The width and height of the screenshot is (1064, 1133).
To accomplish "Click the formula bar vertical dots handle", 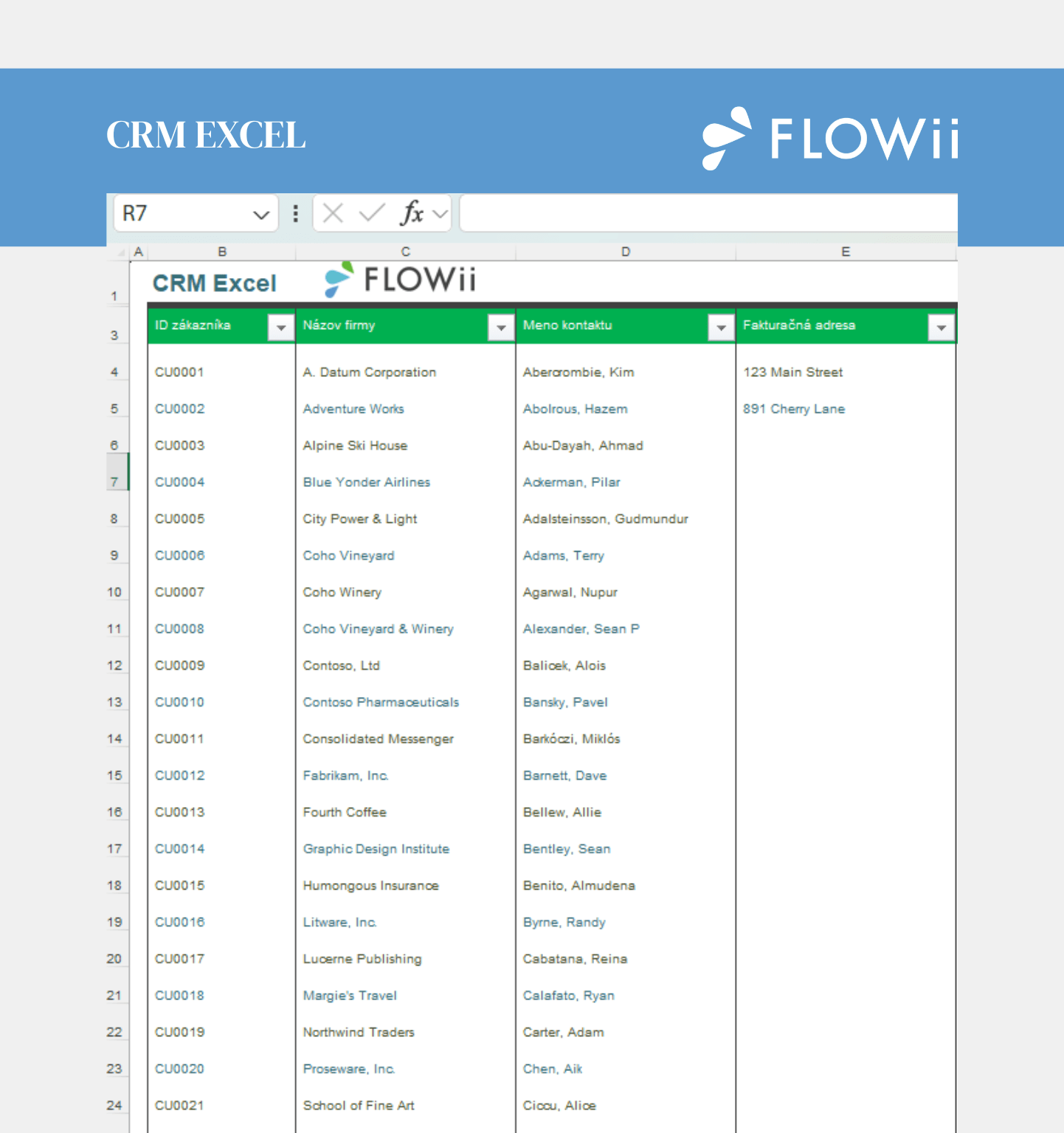I will coord(295,213).
